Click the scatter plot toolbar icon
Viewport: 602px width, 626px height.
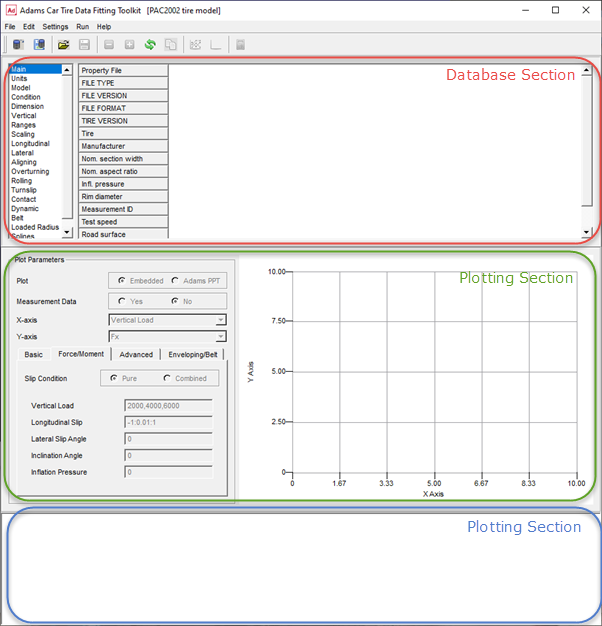[195, 45]
